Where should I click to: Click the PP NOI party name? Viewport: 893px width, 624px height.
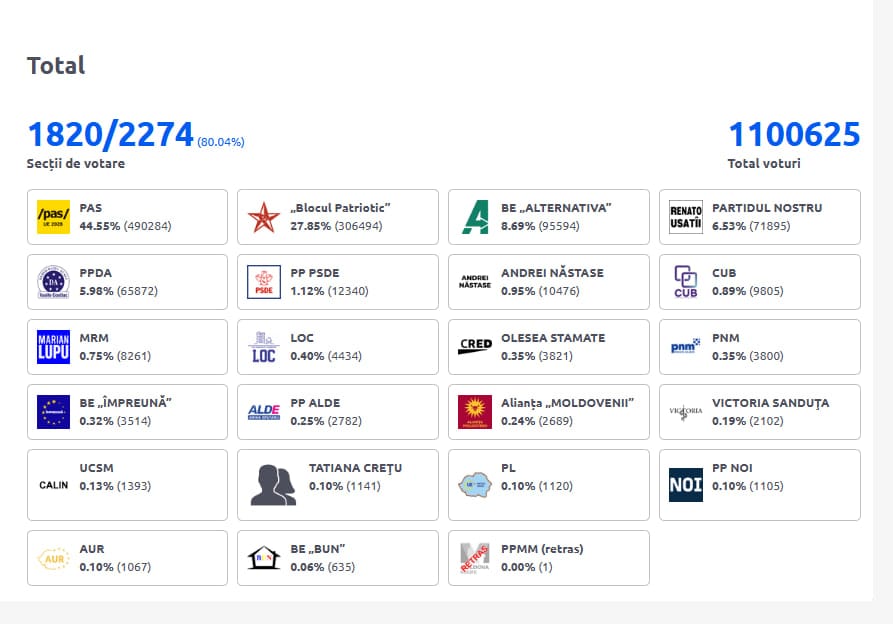point(732,467)
